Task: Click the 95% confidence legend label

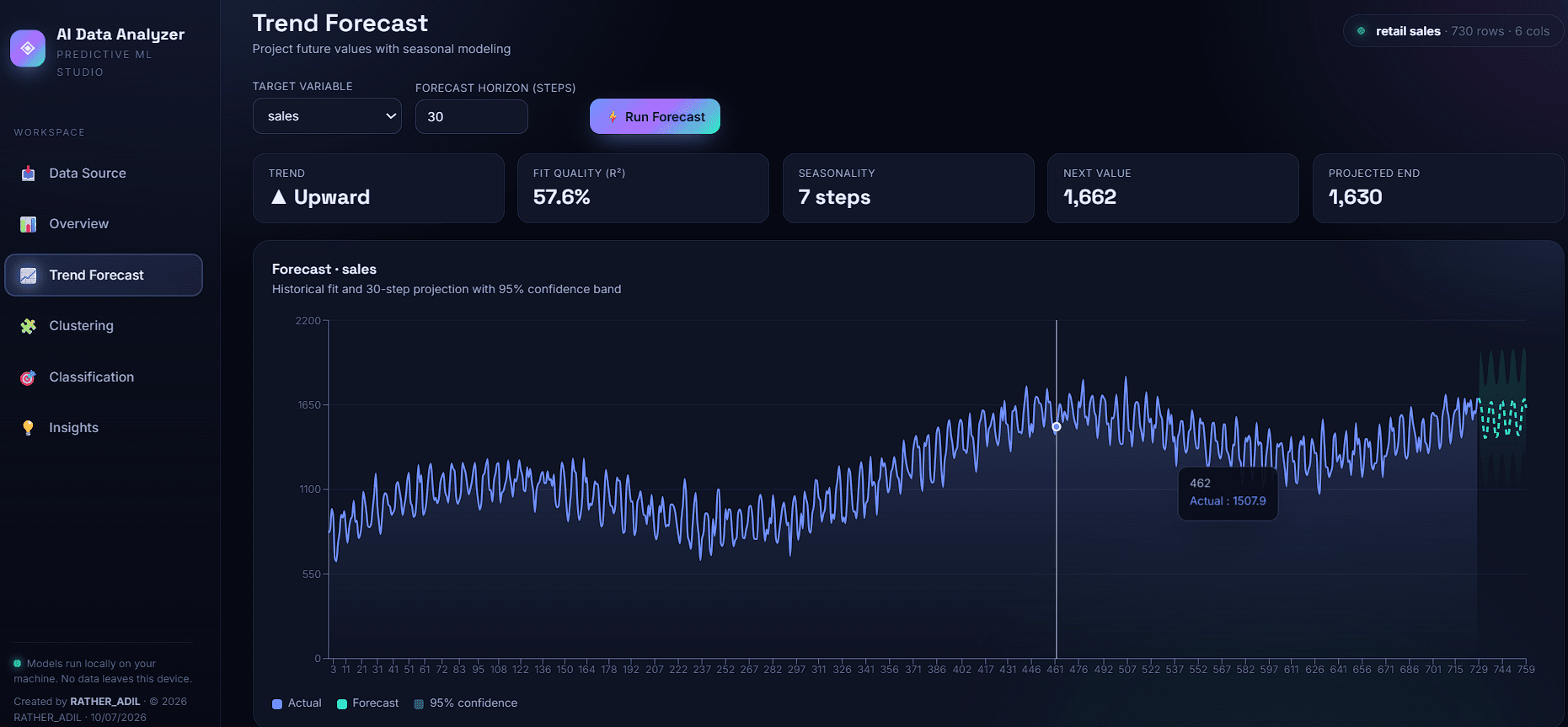Action: click(474, 703)
